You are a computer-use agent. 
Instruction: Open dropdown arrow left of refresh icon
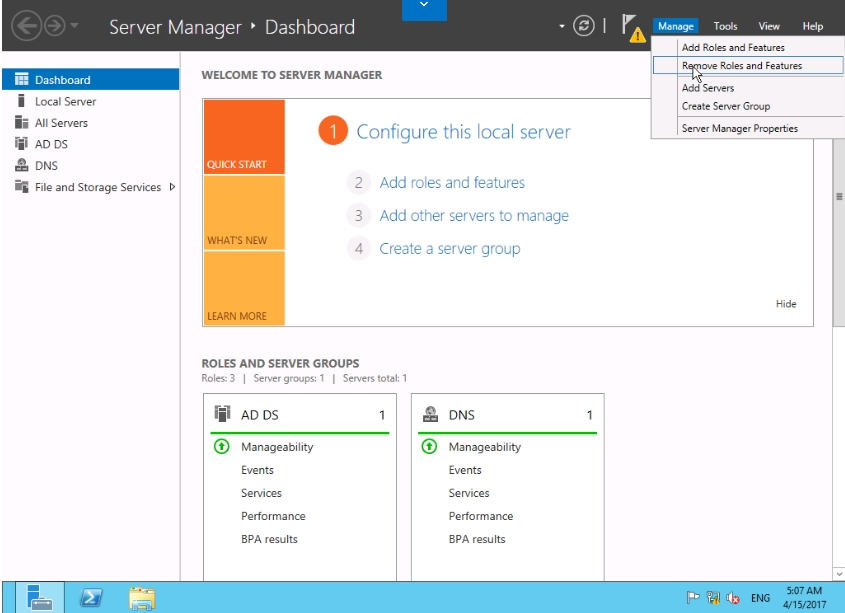click(x=562, y=26)
